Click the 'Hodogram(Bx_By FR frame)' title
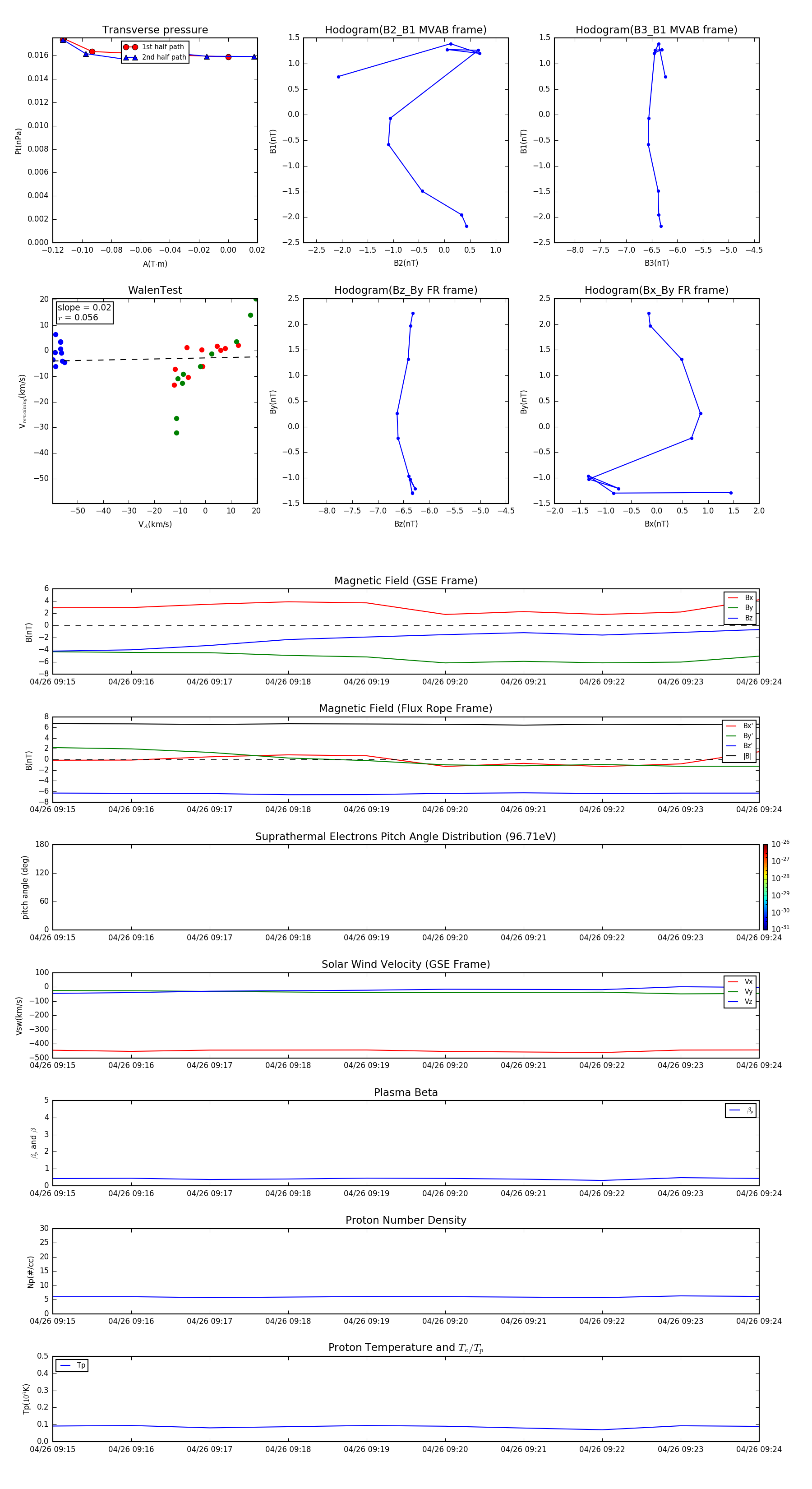 (x=656, y=290)
